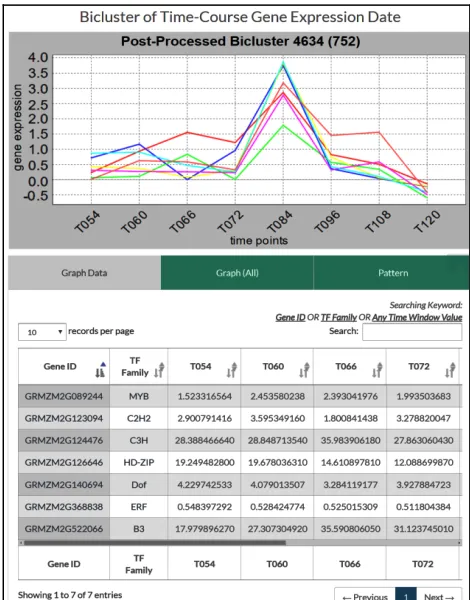Click the Showing 1 to 7 of 7 entries text
Screen dimensions: 470x600
tap(70, 595)
